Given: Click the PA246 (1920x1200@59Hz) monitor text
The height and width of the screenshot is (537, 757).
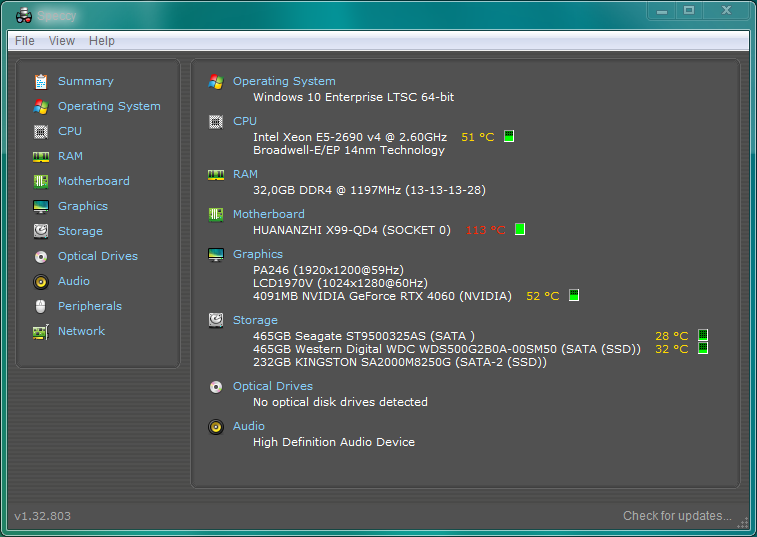Looking at the screenshot, I should 328,270.
